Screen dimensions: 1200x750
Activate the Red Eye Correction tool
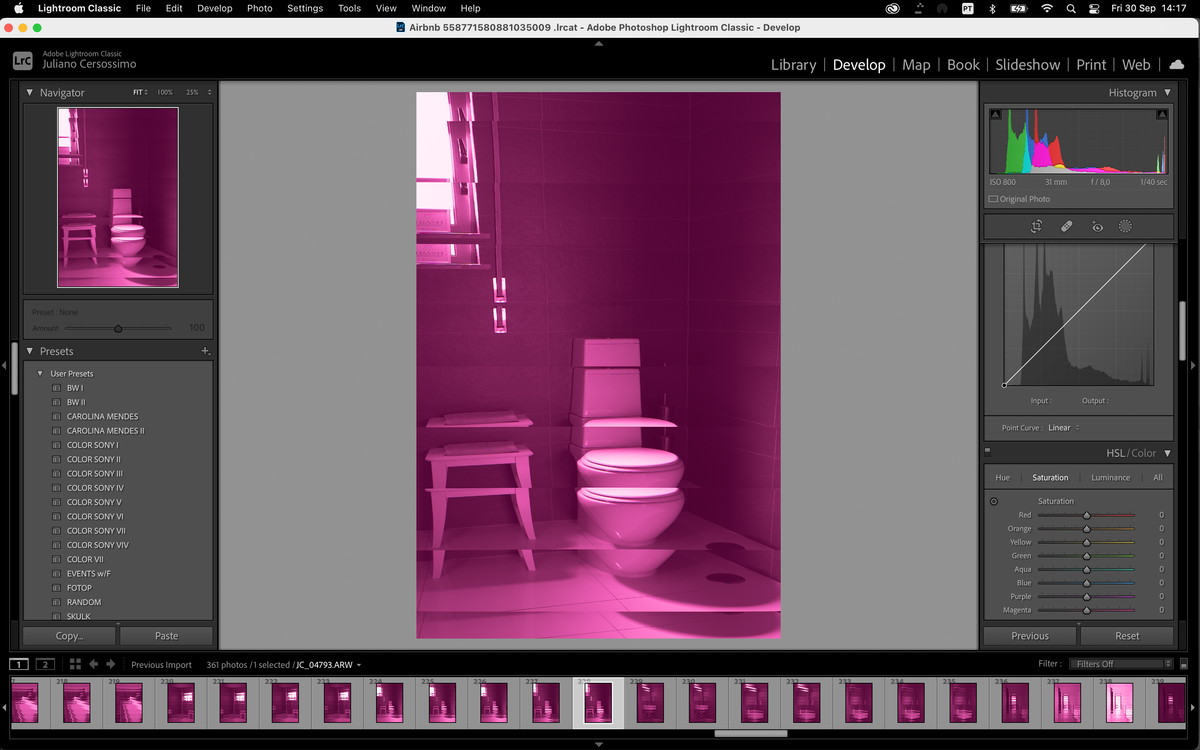[x=1097, y=227]
